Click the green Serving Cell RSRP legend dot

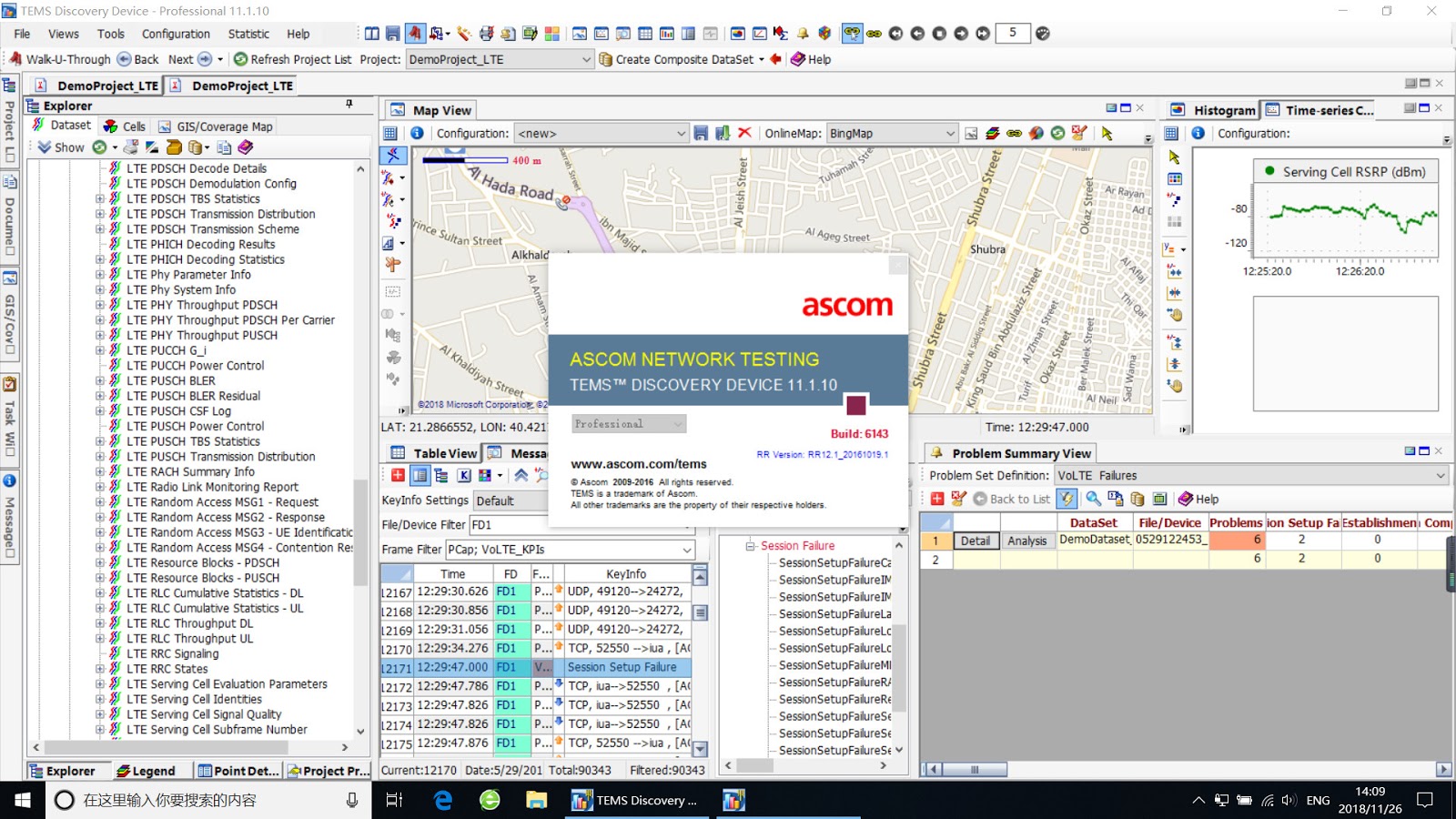tap(1269, 171)
